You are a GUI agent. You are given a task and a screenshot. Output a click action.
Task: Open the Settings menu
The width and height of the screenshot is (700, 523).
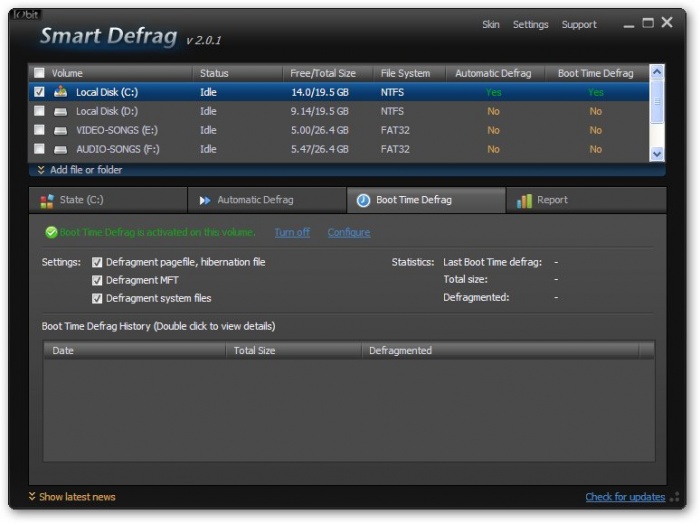tap(530, 25)
